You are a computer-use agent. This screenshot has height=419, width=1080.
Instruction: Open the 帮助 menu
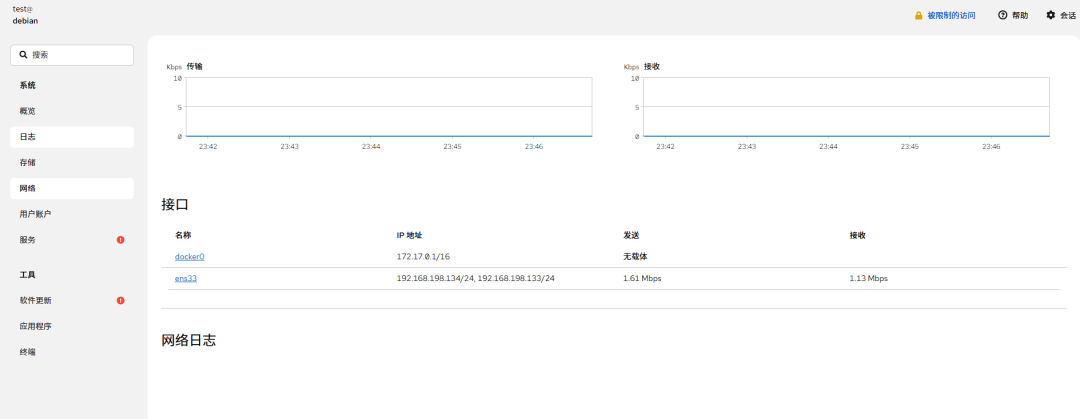(1012, 15)
